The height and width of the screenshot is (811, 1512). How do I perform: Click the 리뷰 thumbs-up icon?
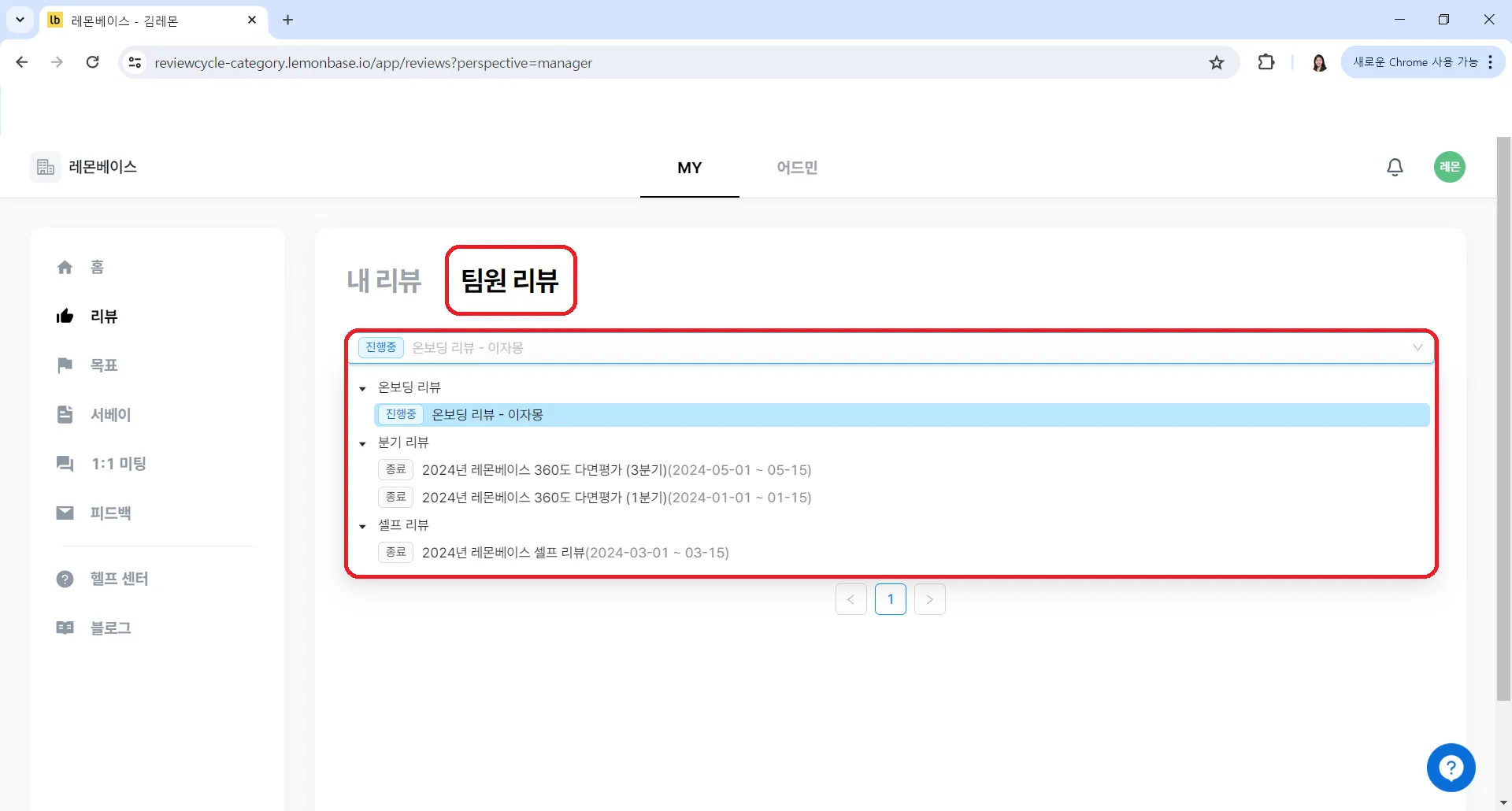[x=65, y=317]
